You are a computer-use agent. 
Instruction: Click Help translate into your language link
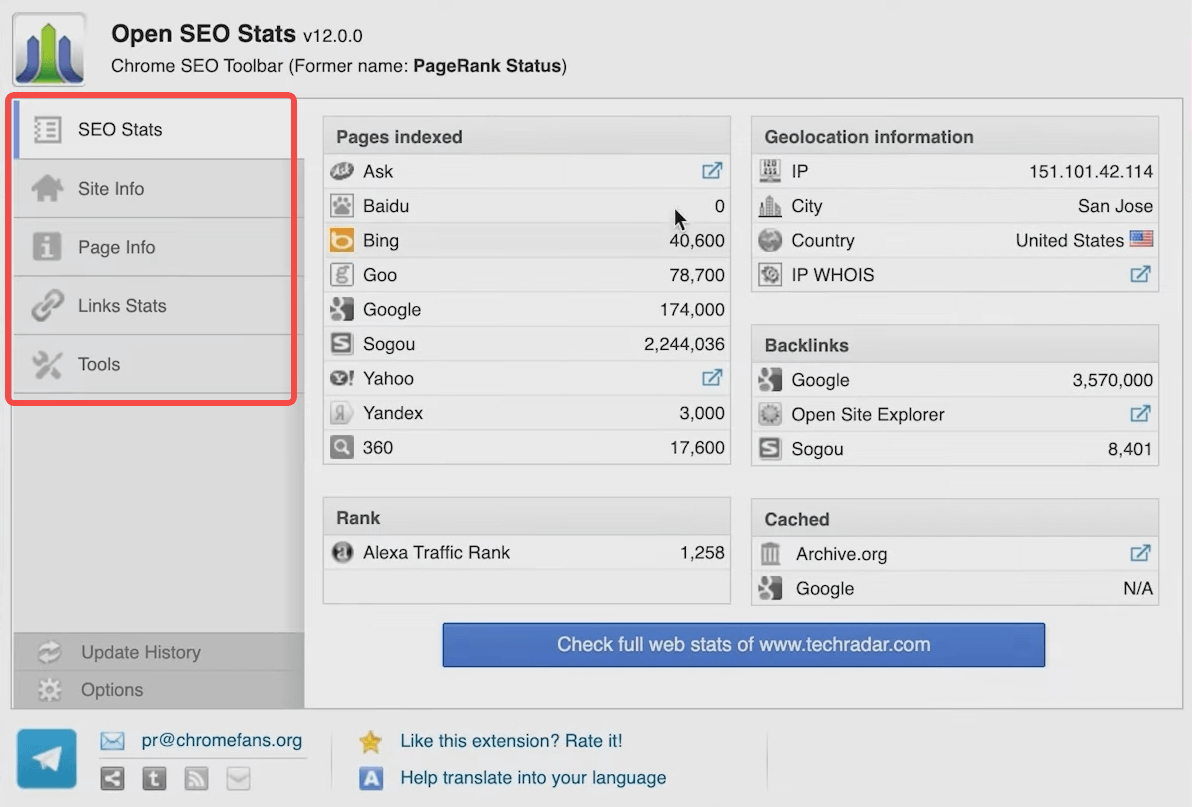[533, 777]
